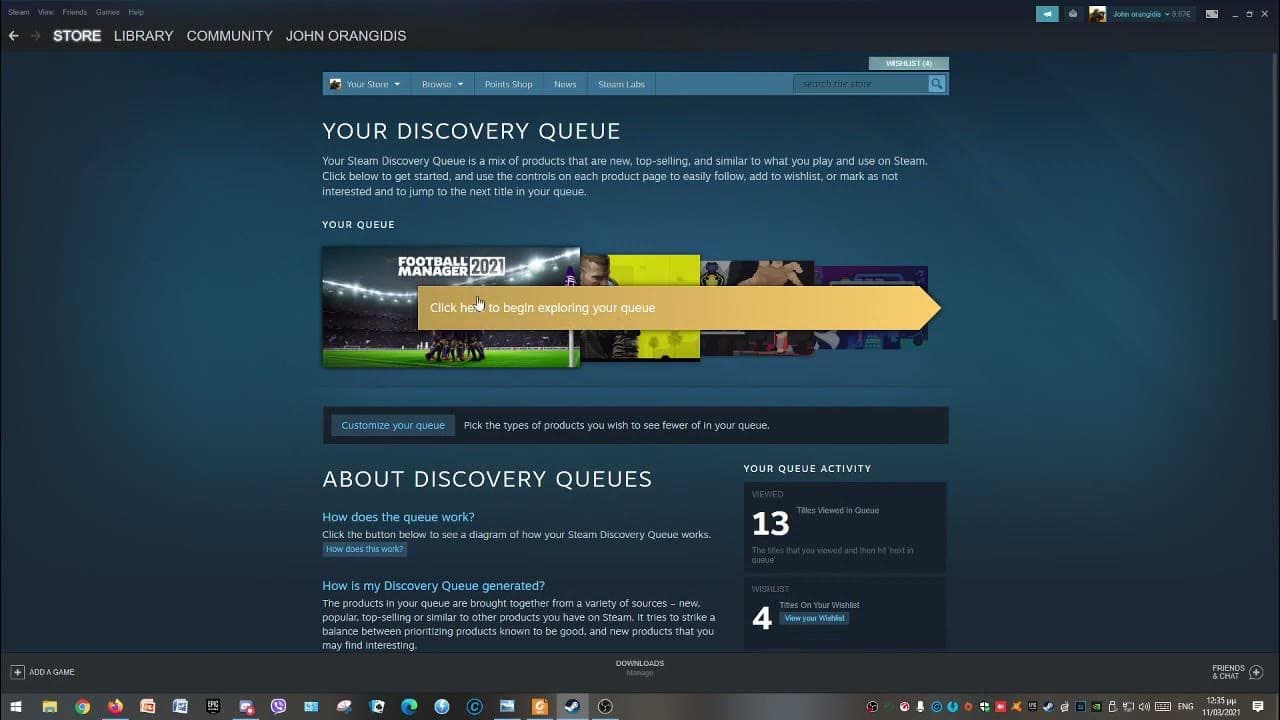Open the Games menu
The height and width of the screenshot is (720, 1280).
(x=107, y=12)
